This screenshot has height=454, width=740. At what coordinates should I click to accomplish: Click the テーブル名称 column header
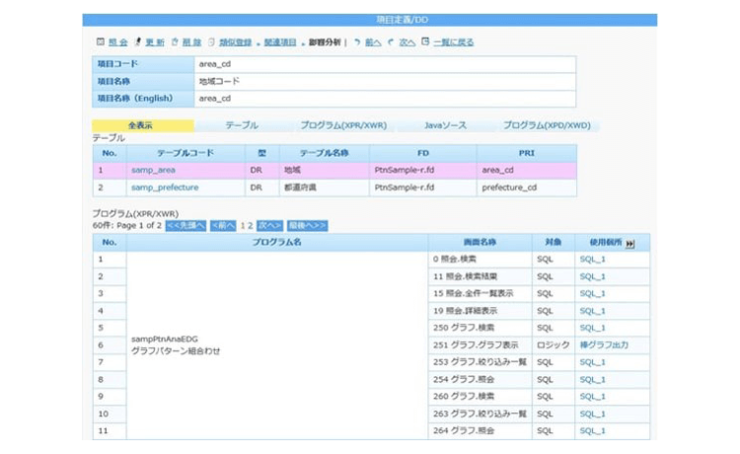click(x=324, y=153)
